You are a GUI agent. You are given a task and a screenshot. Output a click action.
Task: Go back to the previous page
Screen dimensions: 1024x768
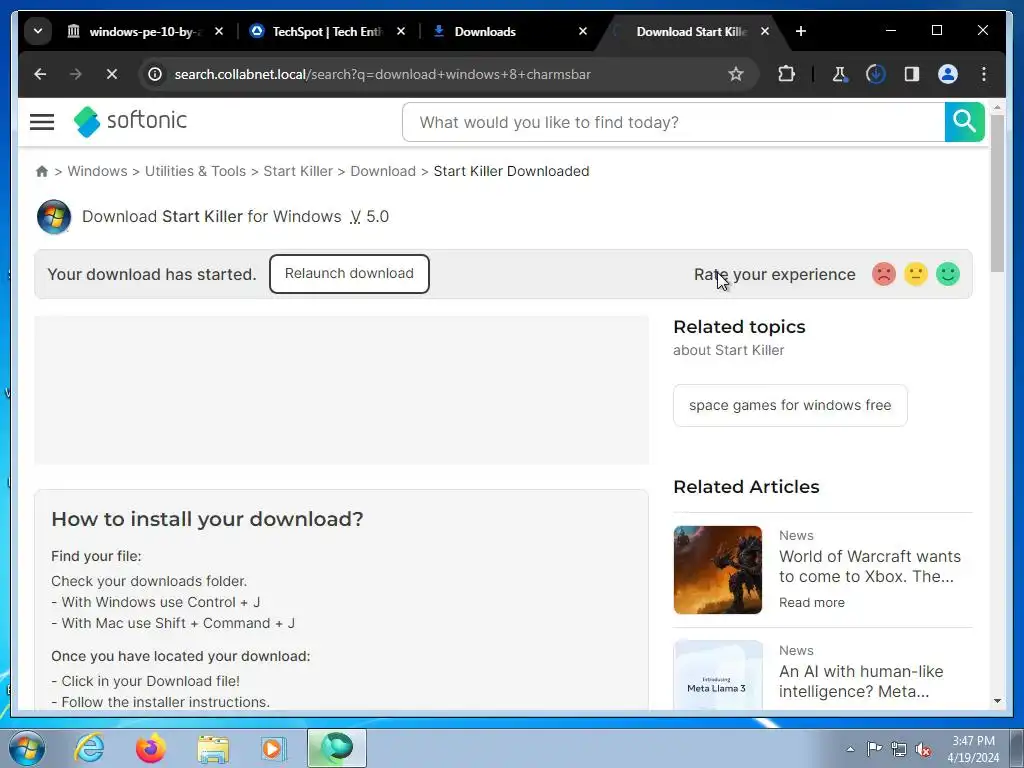tap(40, 74)
